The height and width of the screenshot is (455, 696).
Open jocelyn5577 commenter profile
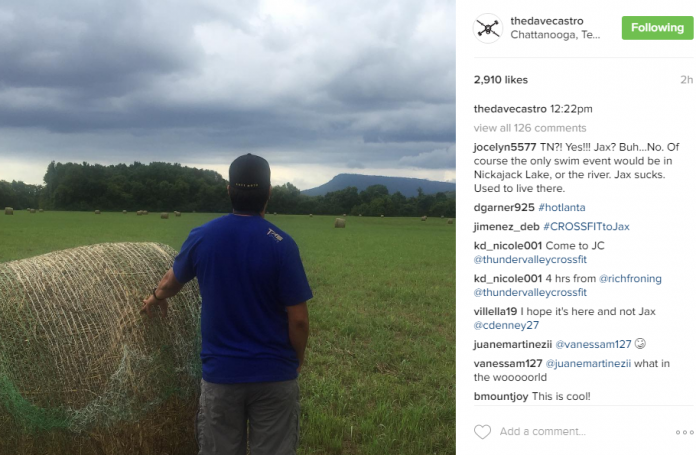coord(505,147)
